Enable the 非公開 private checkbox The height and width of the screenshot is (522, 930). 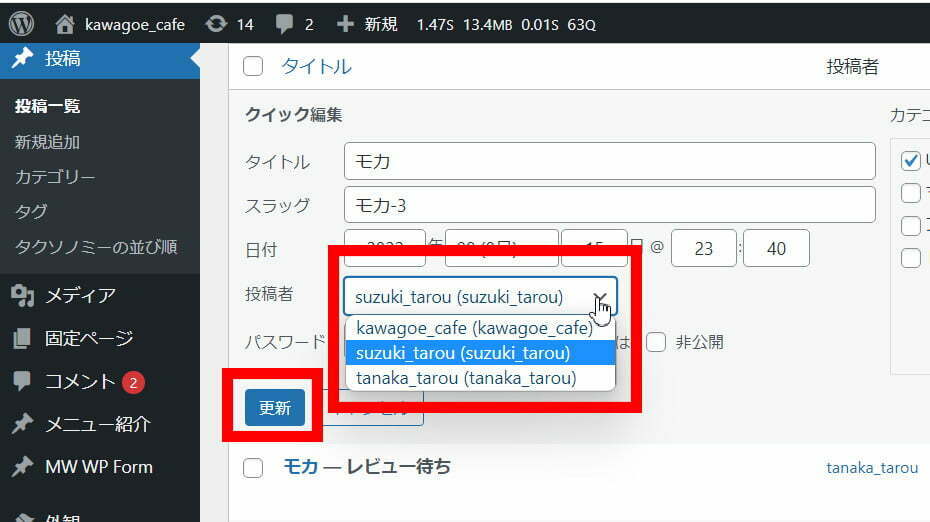(656, 342)
